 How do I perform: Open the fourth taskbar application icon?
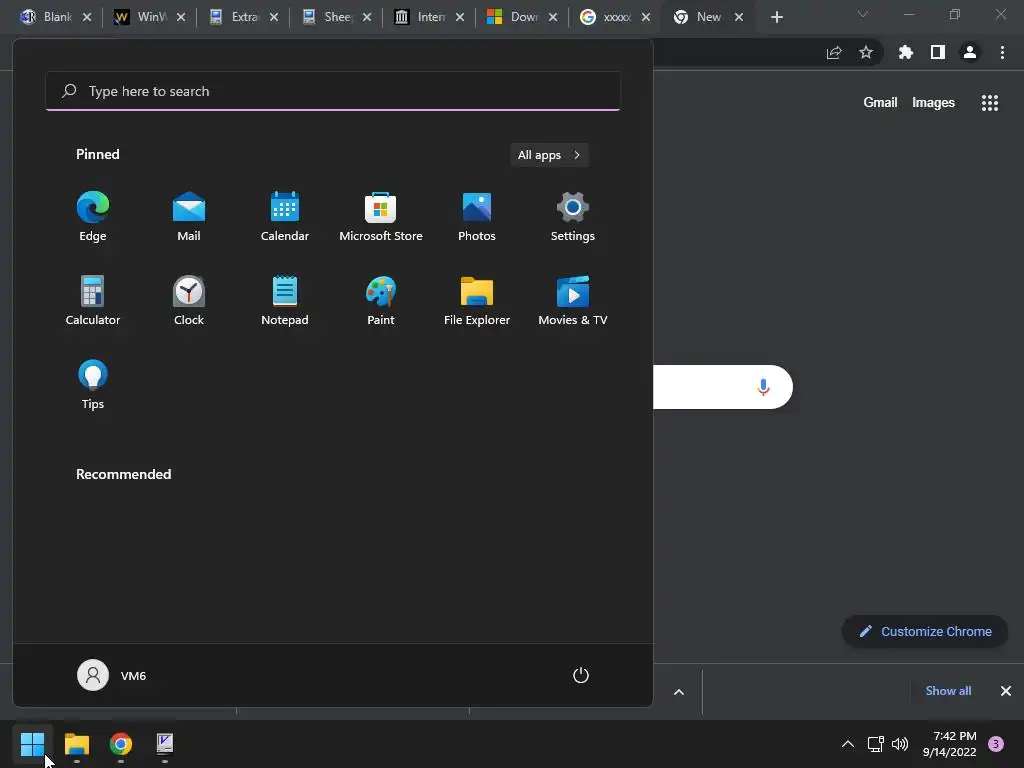tap(165, 744)
